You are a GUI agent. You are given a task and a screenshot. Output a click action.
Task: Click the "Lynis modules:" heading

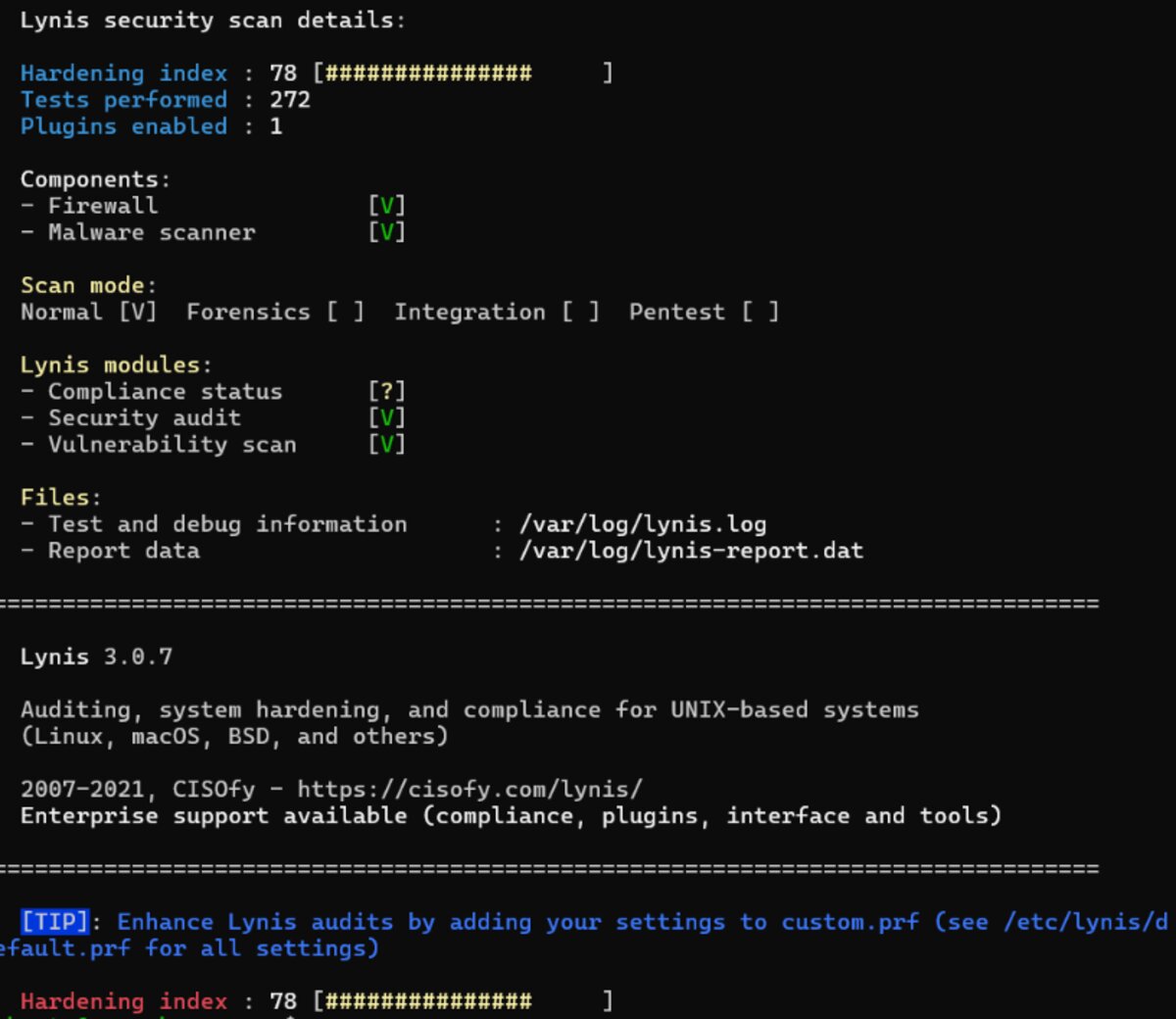click(x=116, y=364)
